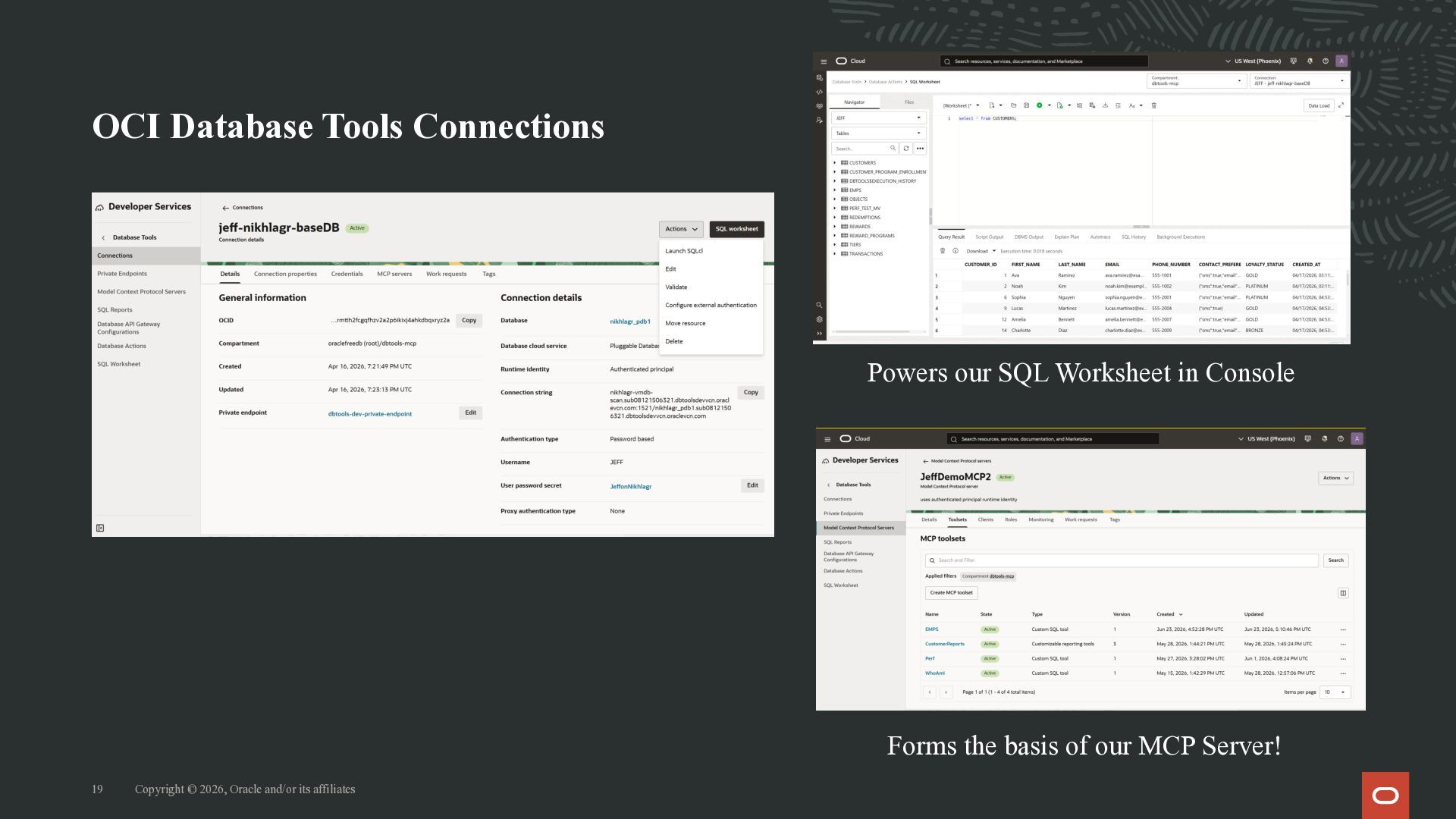The height and width of the screenshot is (819, 1456).
Task: Choose Move resource from Actions menu
Action: (686, 324)
